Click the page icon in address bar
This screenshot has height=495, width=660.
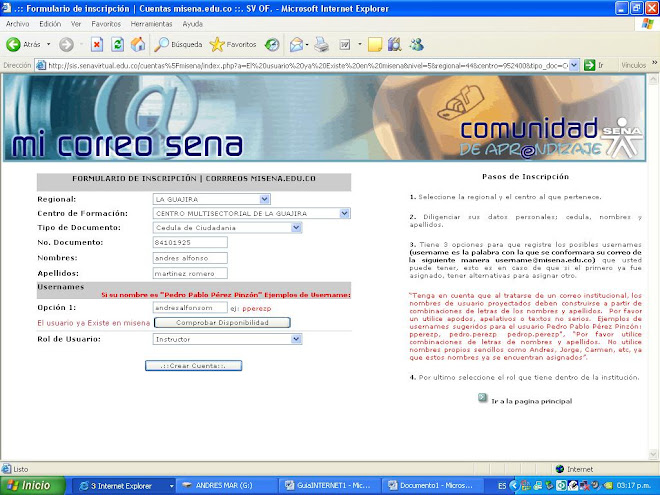click(x=41, y=65)
